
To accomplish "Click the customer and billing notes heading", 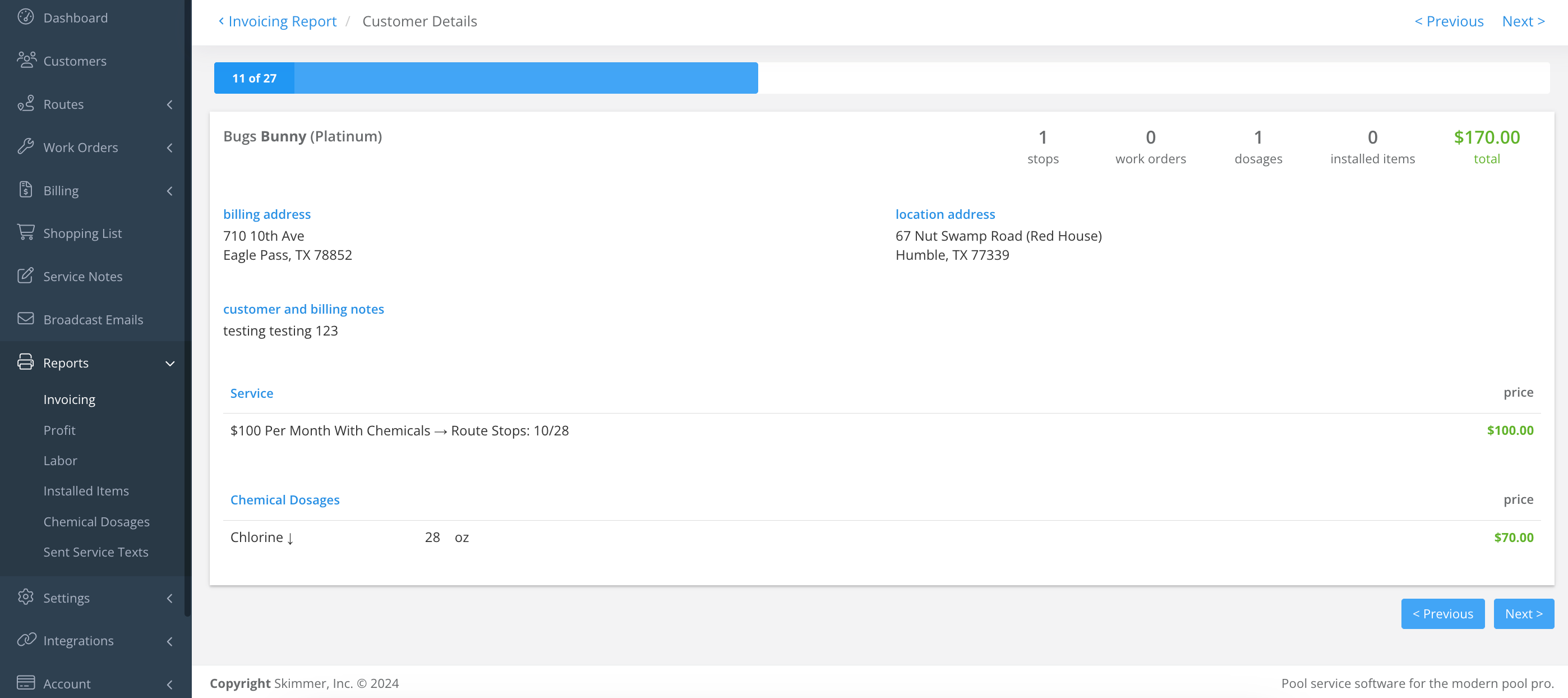I will 303,309.
